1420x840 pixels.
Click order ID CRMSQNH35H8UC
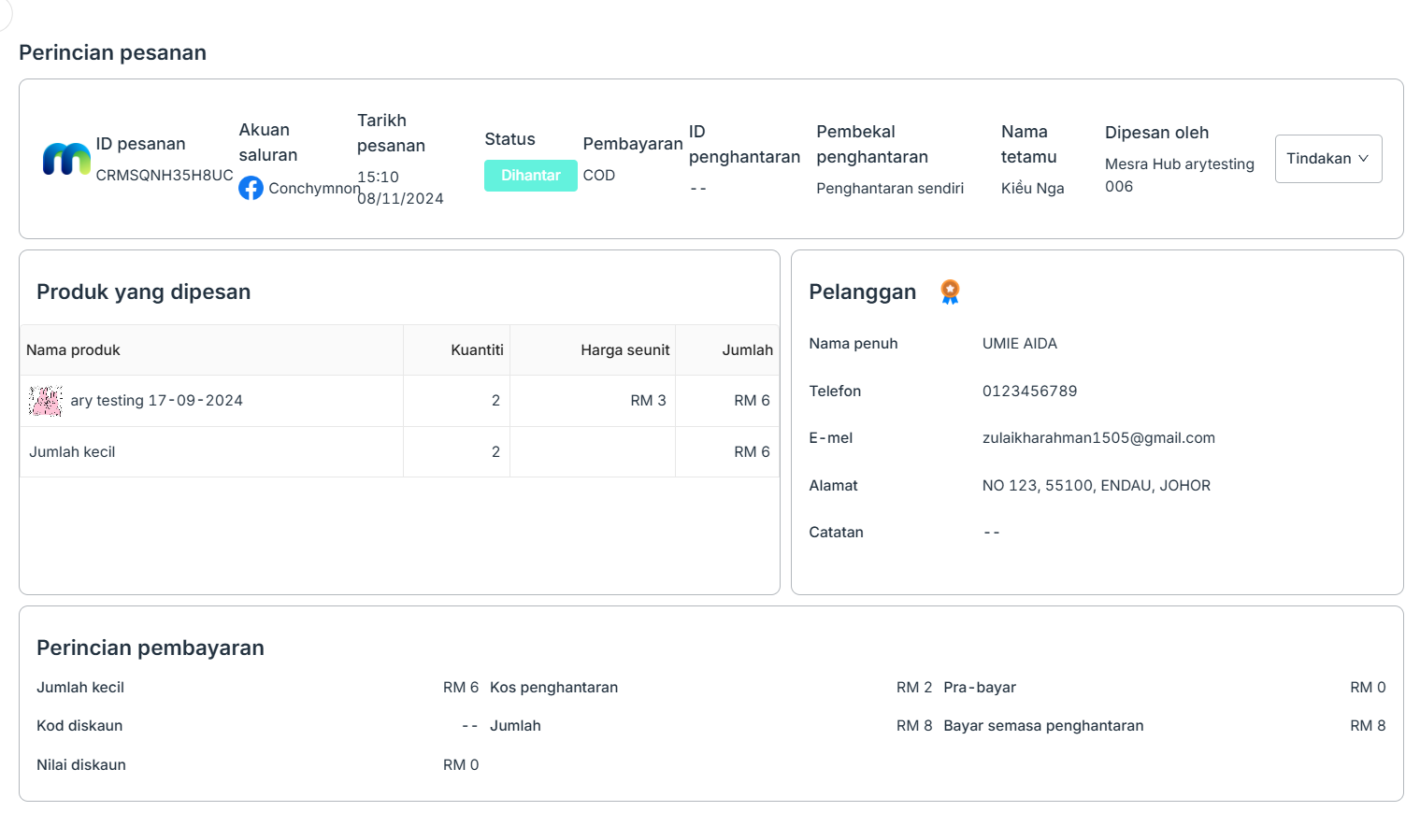165,176
